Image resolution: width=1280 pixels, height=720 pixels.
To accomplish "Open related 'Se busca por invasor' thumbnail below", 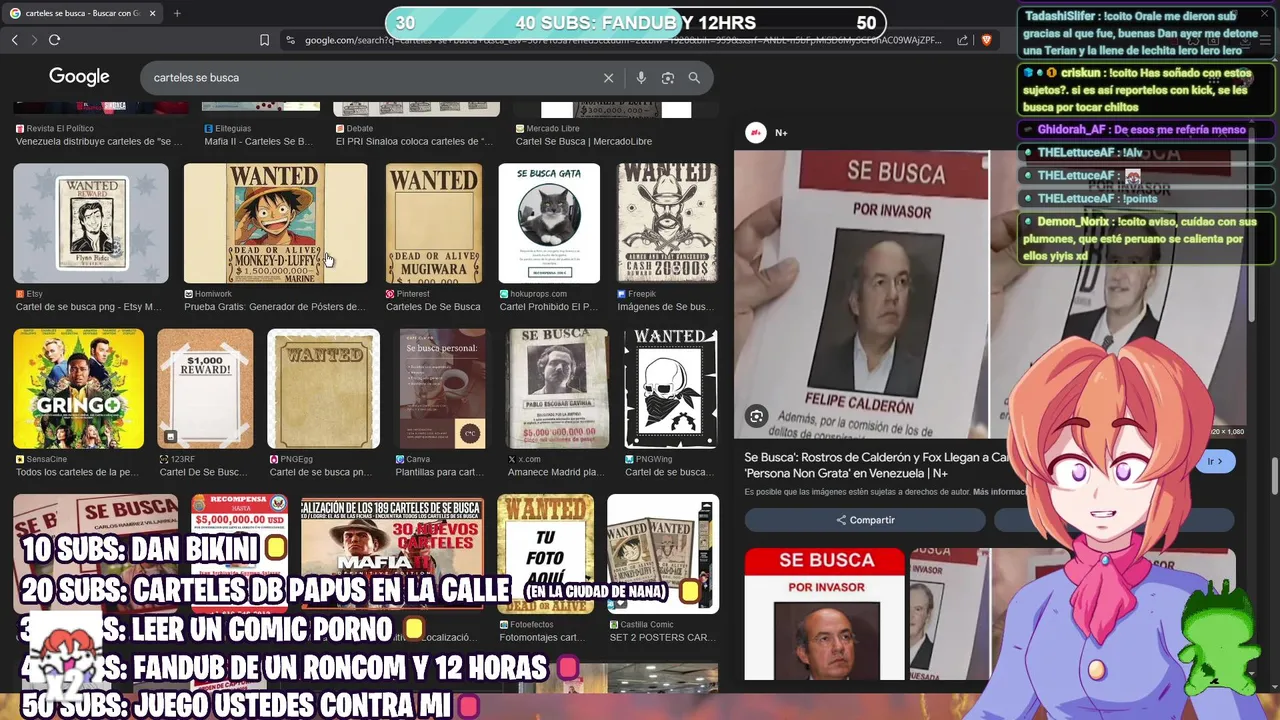I will 824,614.
